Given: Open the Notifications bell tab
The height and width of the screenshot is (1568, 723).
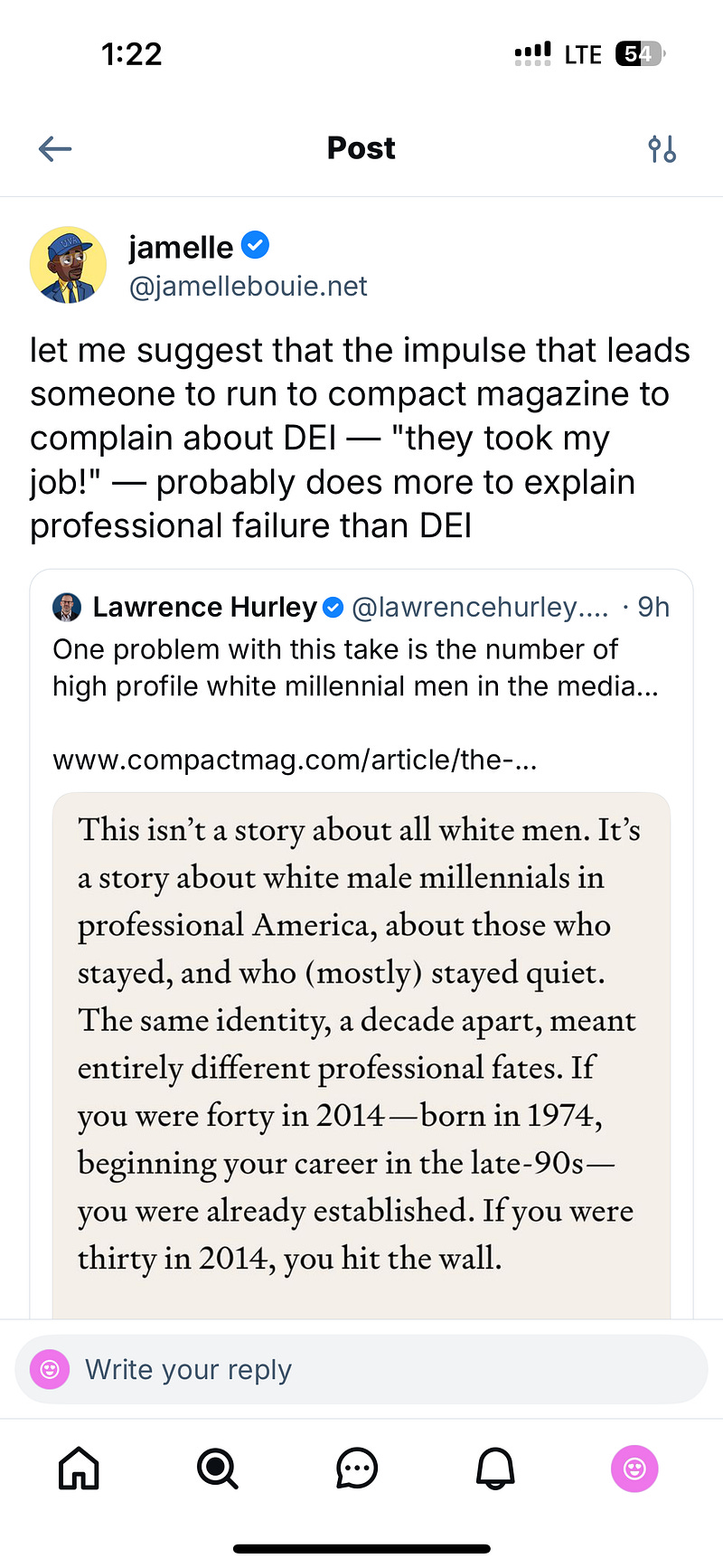Looking at the screenshot, I should pos(495,1469).
